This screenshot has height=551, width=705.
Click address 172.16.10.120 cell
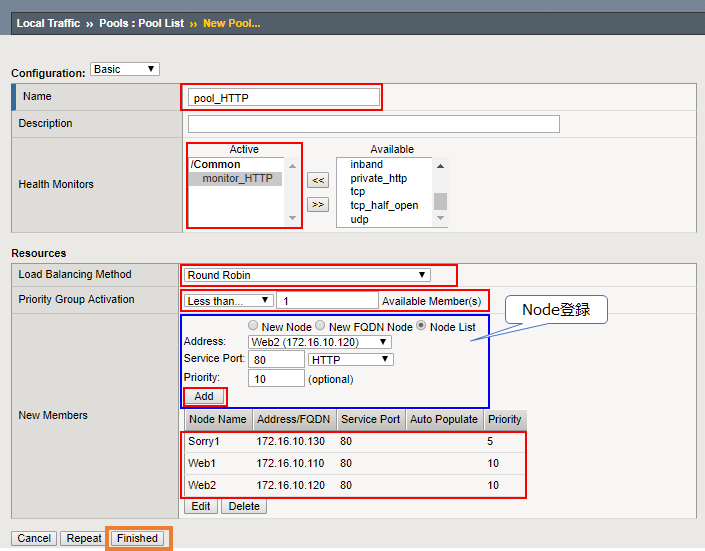pyautogui.click(x=290, y=485)
